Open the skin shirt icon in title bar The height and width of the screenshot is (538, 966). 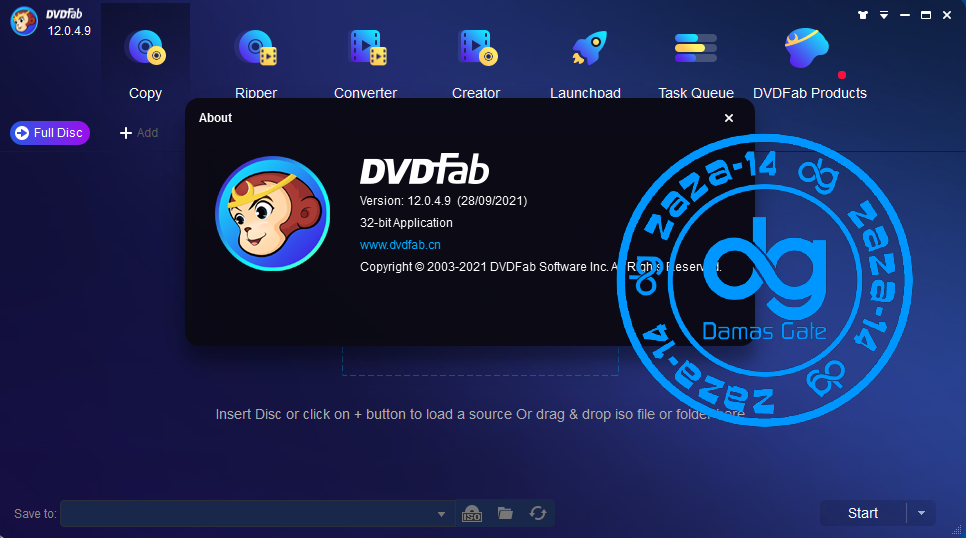(862, 15)
